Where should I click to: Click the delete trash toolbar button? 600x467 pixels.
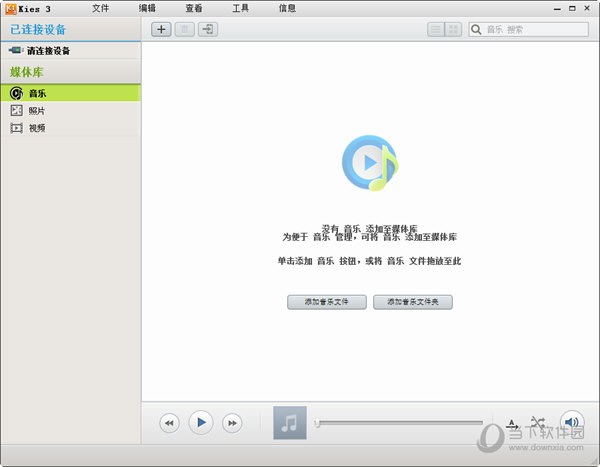(184, 29)
